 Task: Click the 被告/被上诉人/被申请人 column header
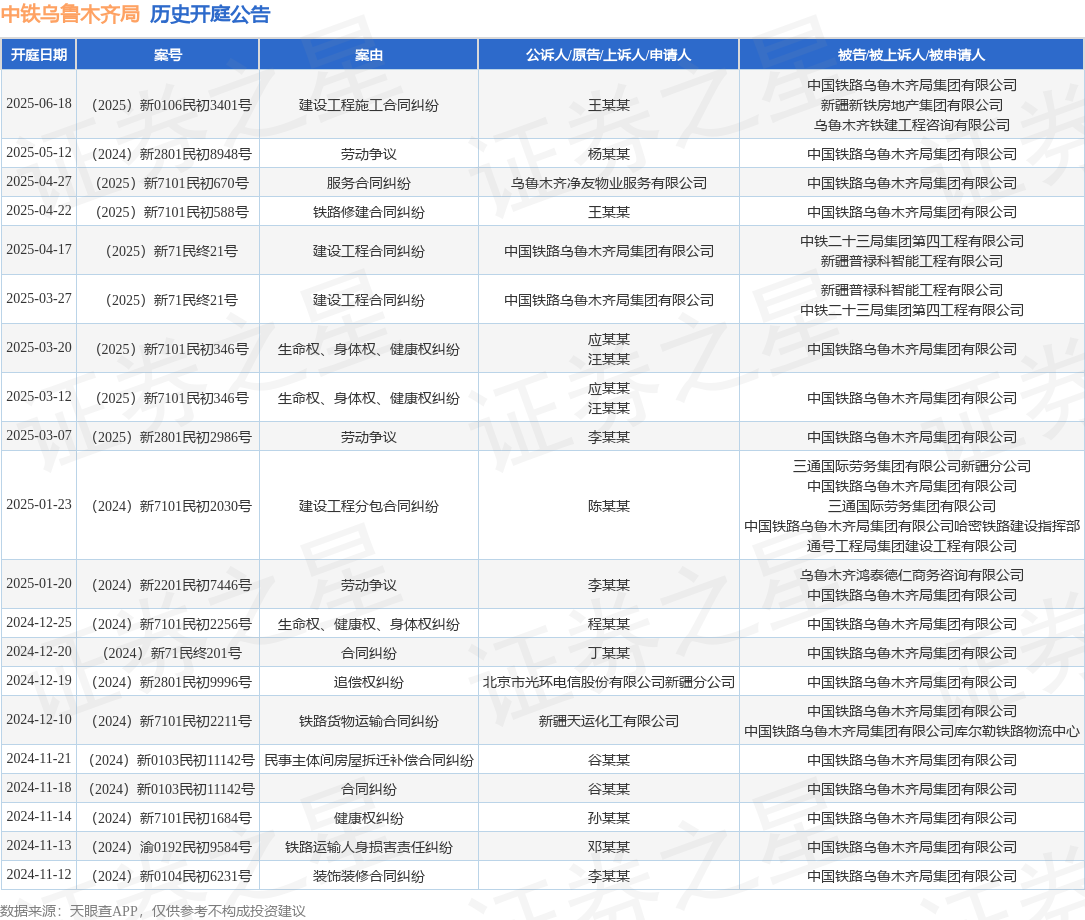coord(911,55)
